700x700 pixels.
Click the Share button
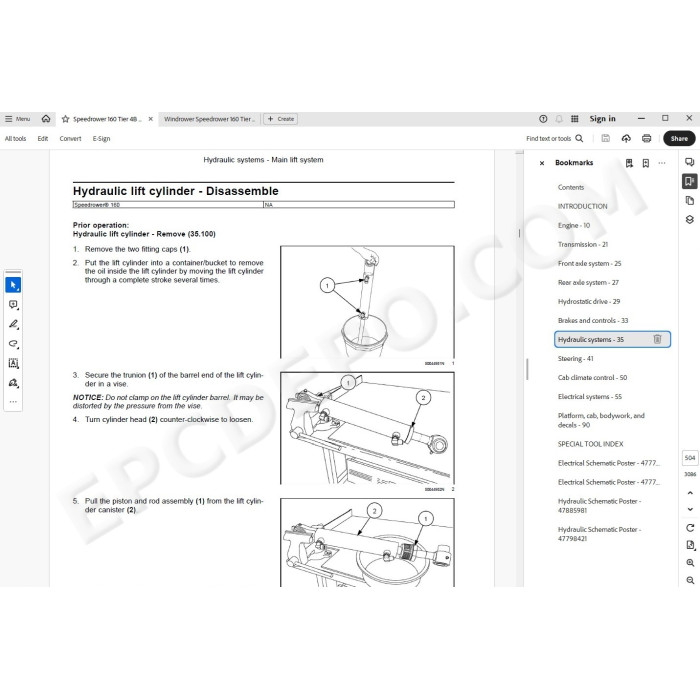tap(679, 138)
